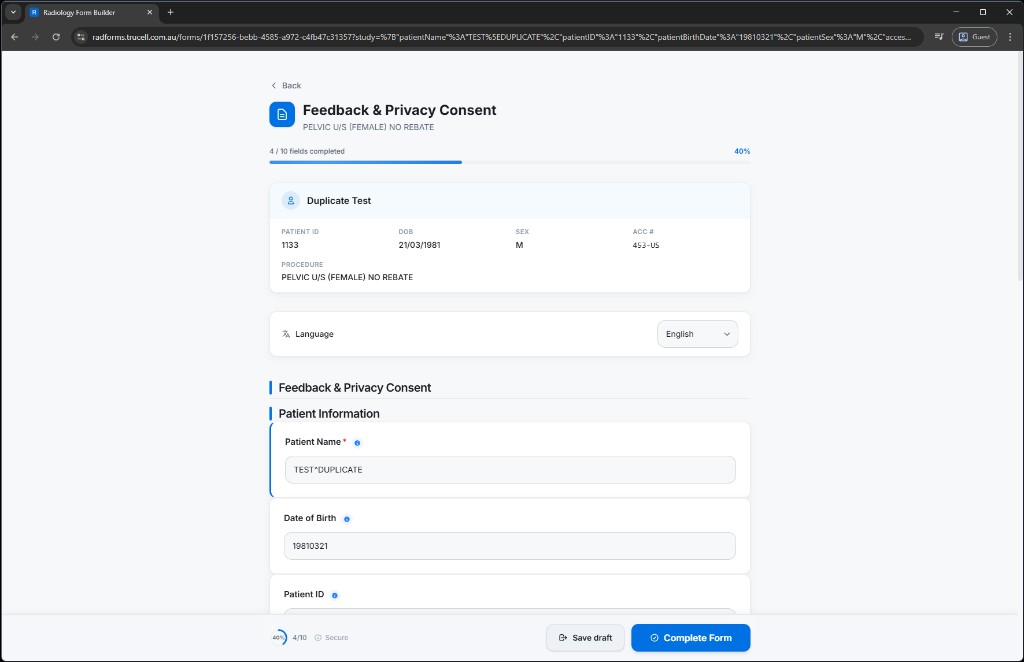Reload the page with the refresh icon
Viewport: 1024px width, 662px height.
click(56, 37)
